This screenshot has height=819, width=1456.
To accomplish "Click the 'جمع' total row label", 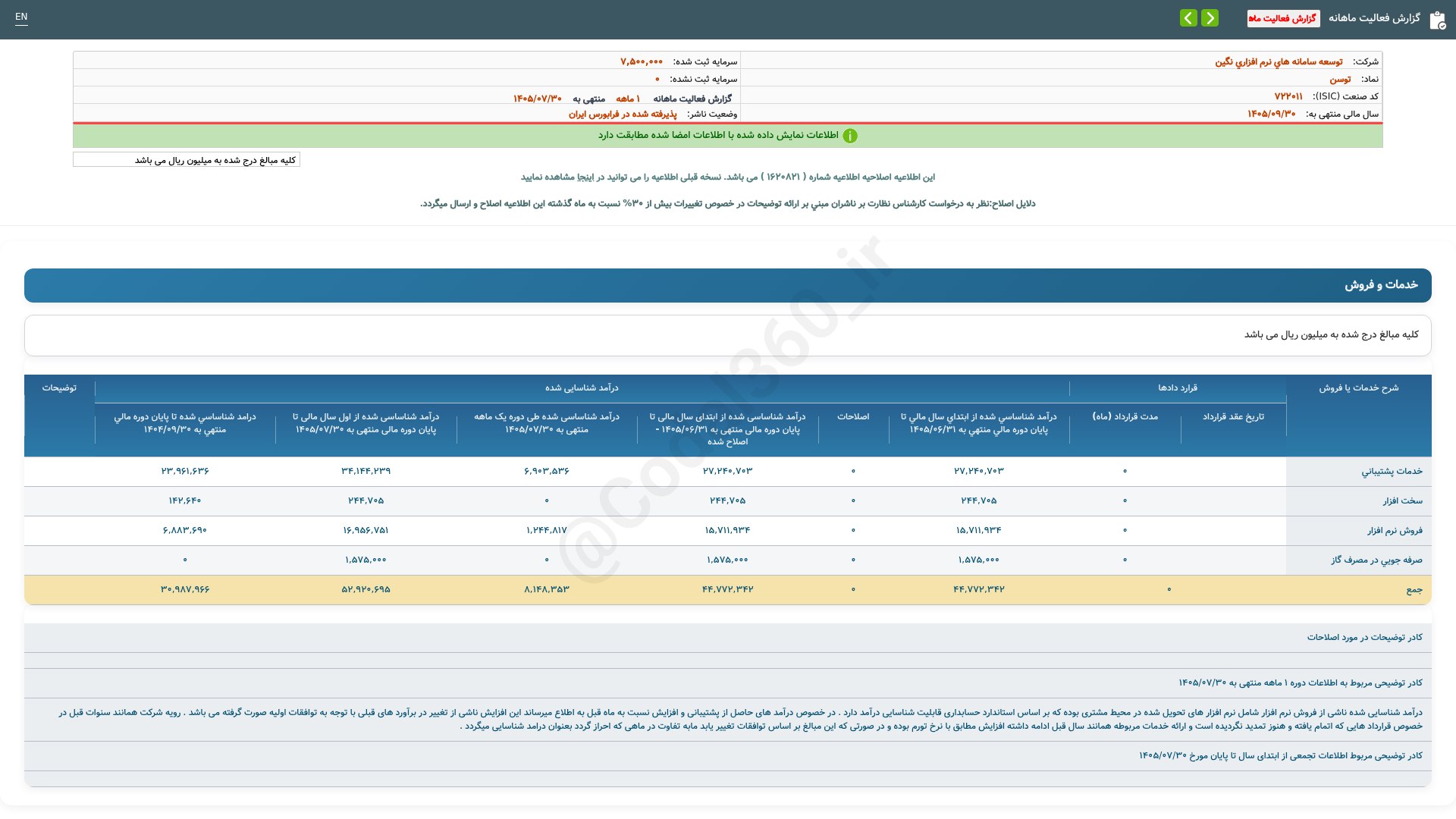I will [x=1414, y=590].
